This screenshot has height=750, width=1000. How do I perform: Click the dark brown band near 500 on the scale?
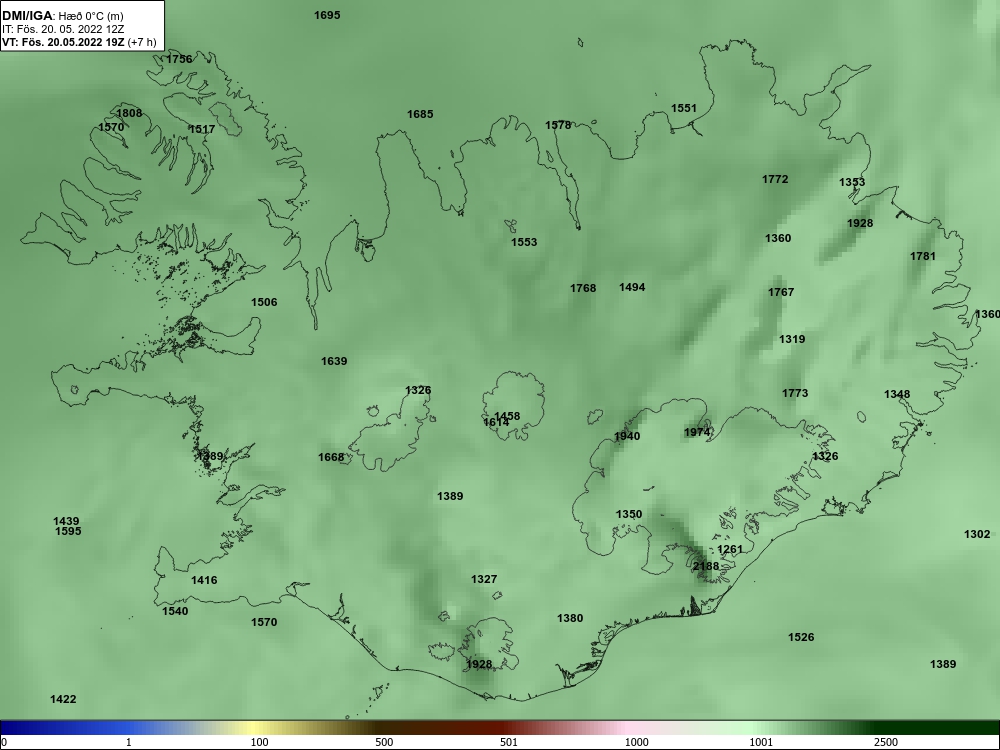[x=383, y=728]
